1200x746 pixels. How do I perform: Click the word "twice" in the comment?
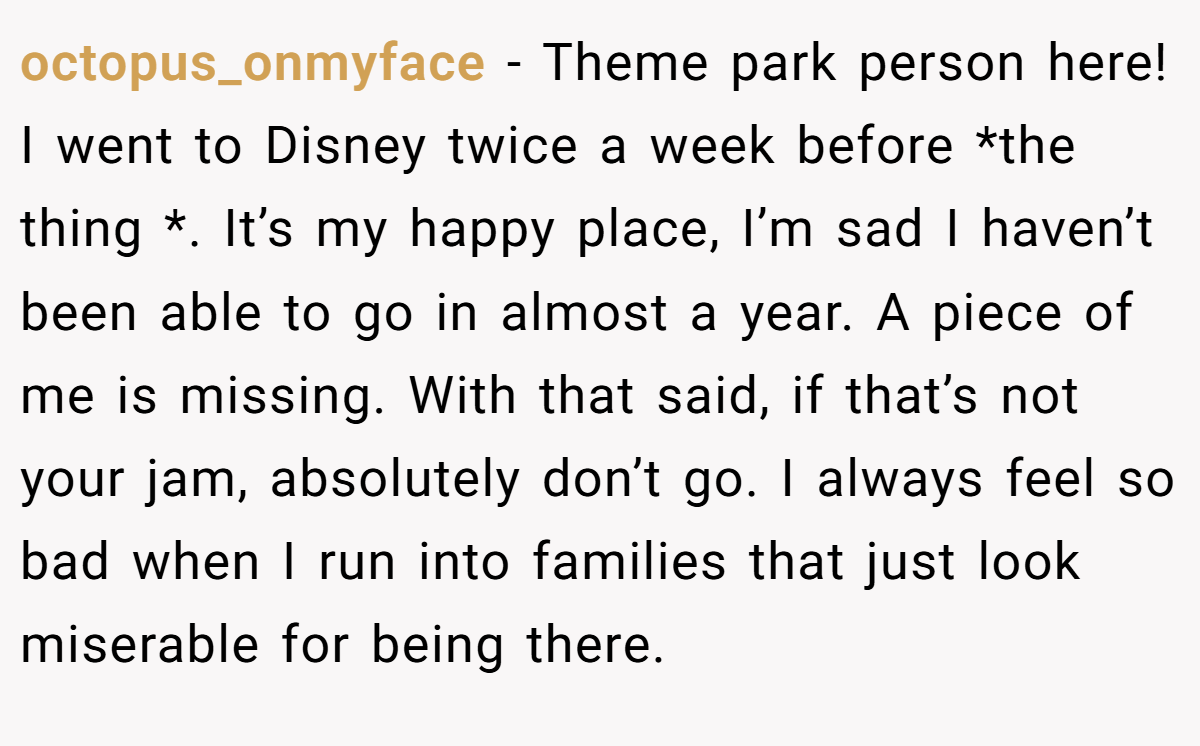coord(512,147)
